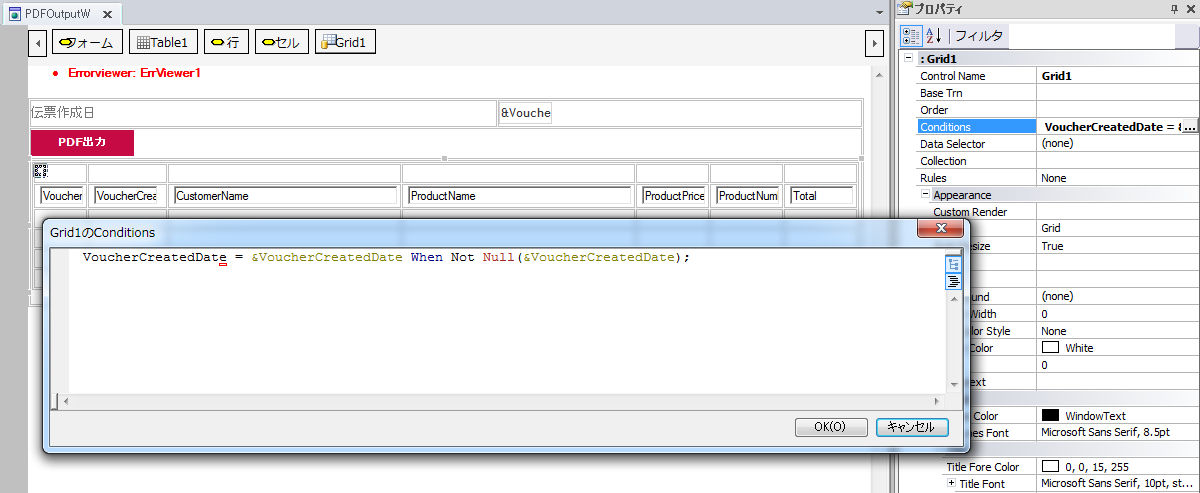This screenshot has width=1200, height=493.
Task: Click the セル breadcrumb button
Action: (x=281, y=42)
